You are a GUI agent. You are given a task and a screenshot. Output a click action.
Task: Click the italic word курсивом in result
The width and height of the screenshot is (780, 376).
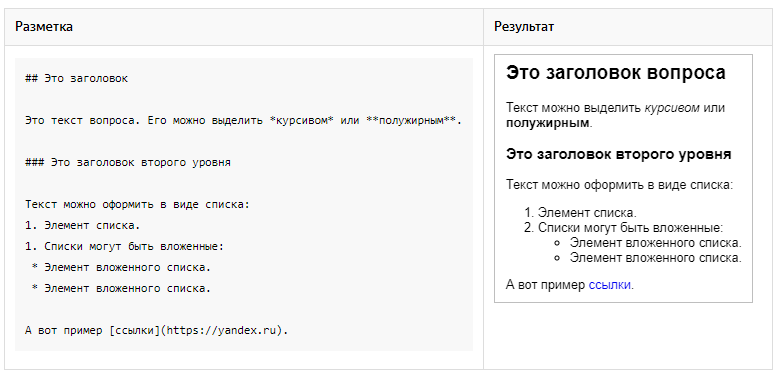coord(672,108)
